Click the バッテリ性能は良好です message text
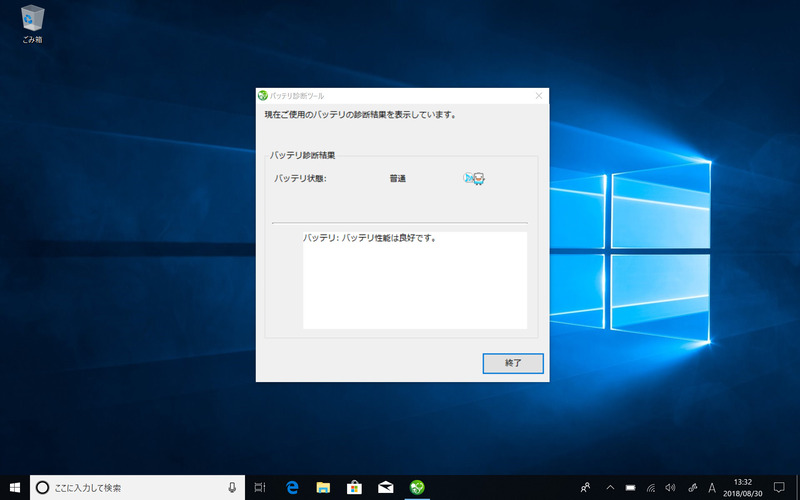800x500 pixels. pos(389,238)
